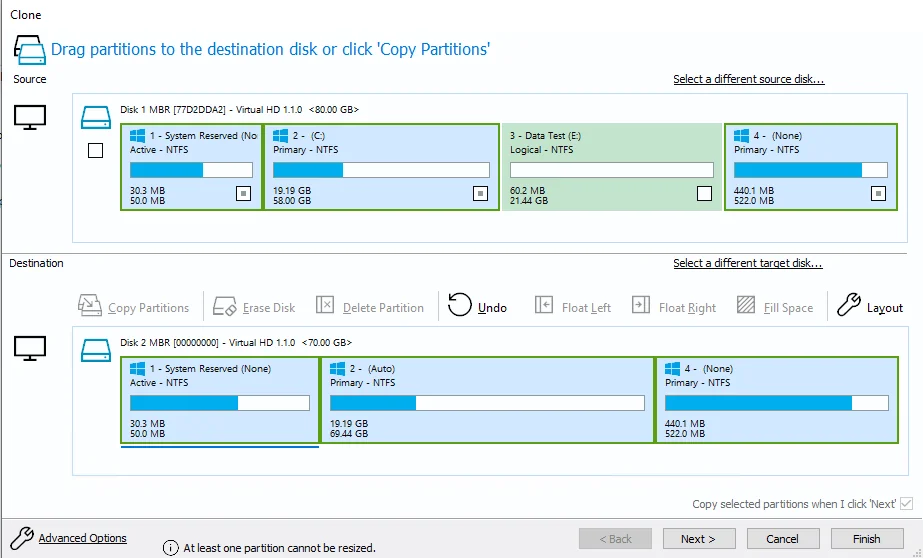The height and width of the screenshot is (558, 923).
Task: Click Windows logo on source C: partition
Action: tap(280, 136)
